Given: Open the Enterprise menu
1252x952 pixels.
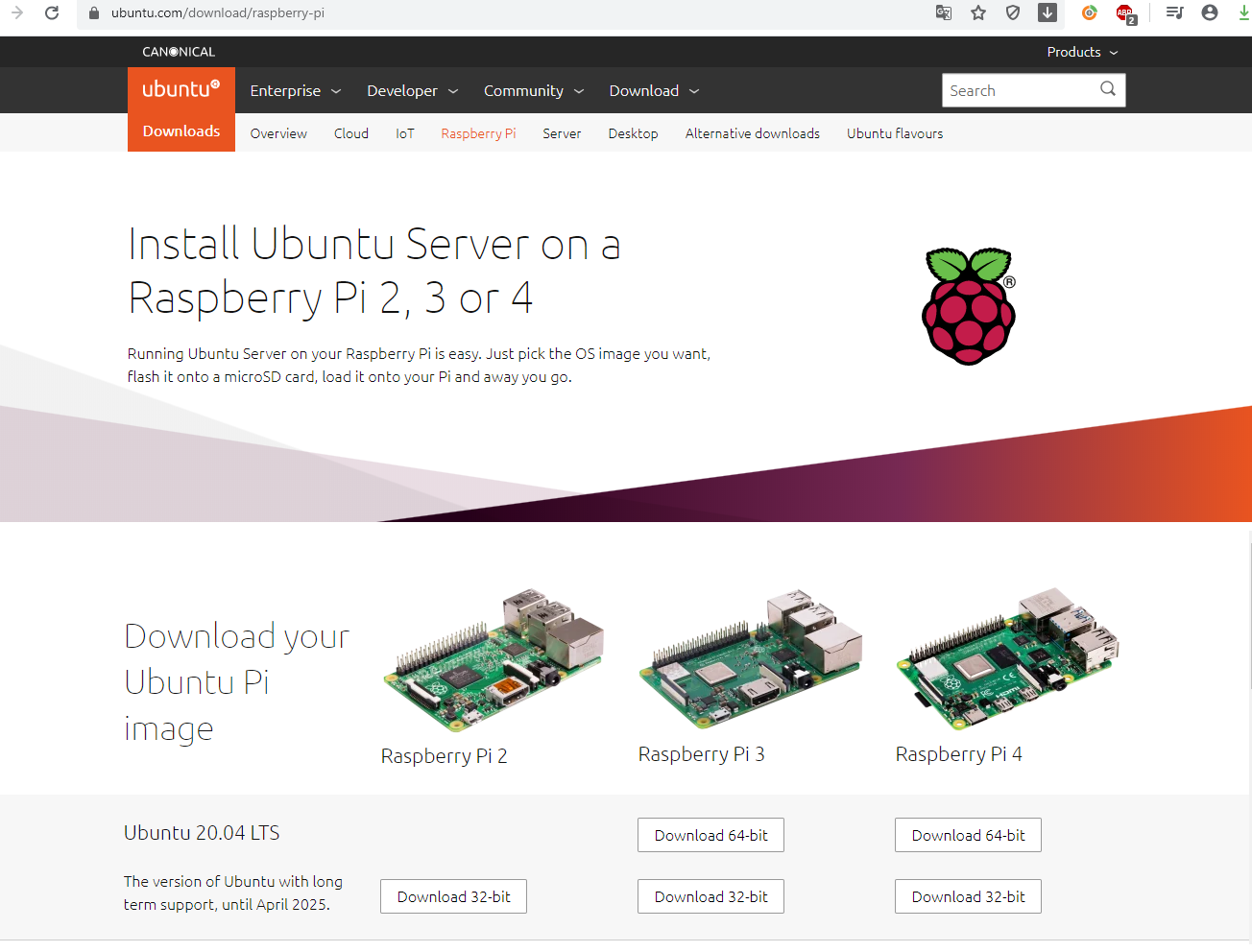Looking at the screenshot, I should 296,90.
